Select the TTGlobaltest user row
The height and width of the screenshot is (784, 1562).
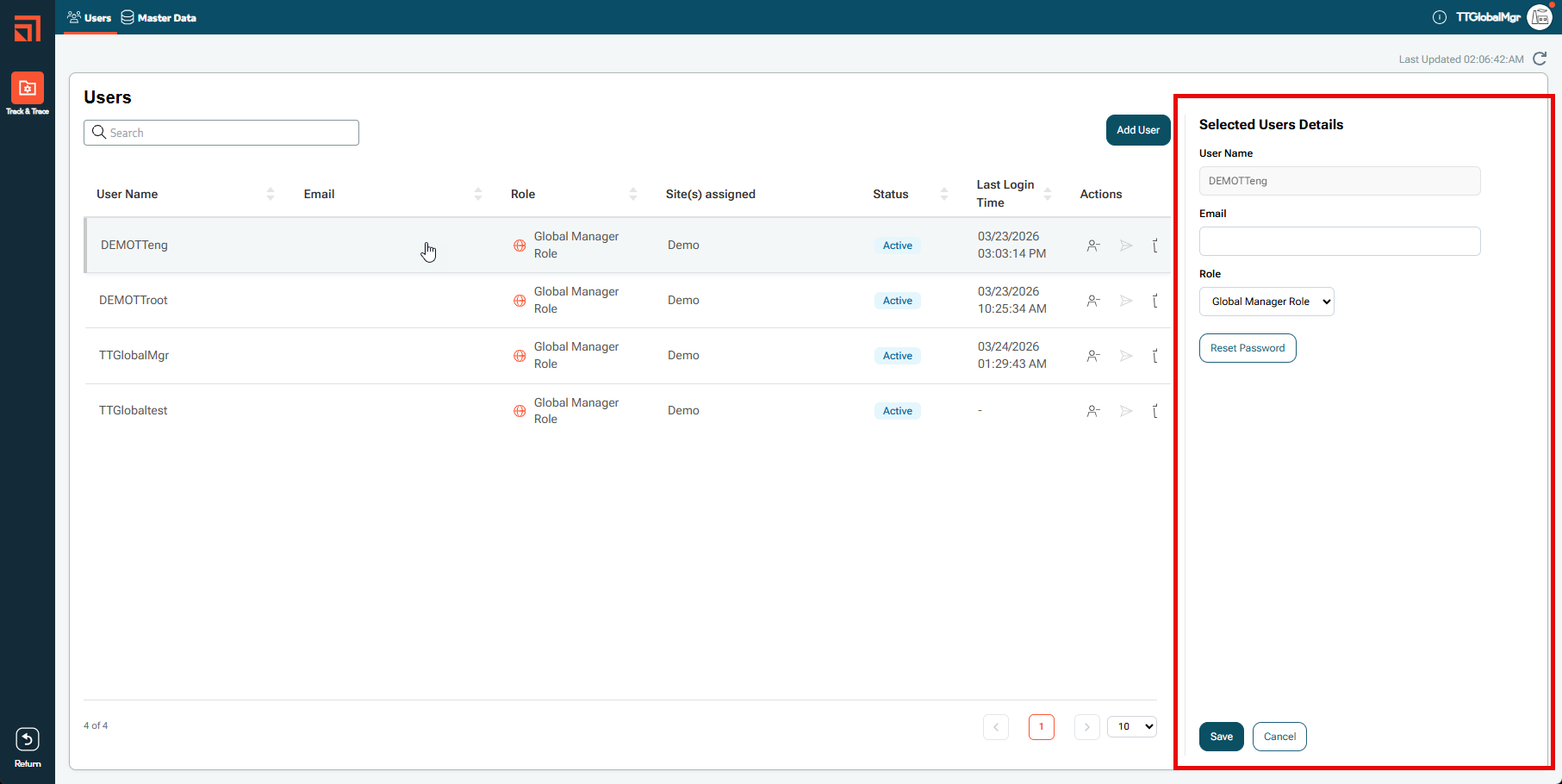[x=627, y=411]
